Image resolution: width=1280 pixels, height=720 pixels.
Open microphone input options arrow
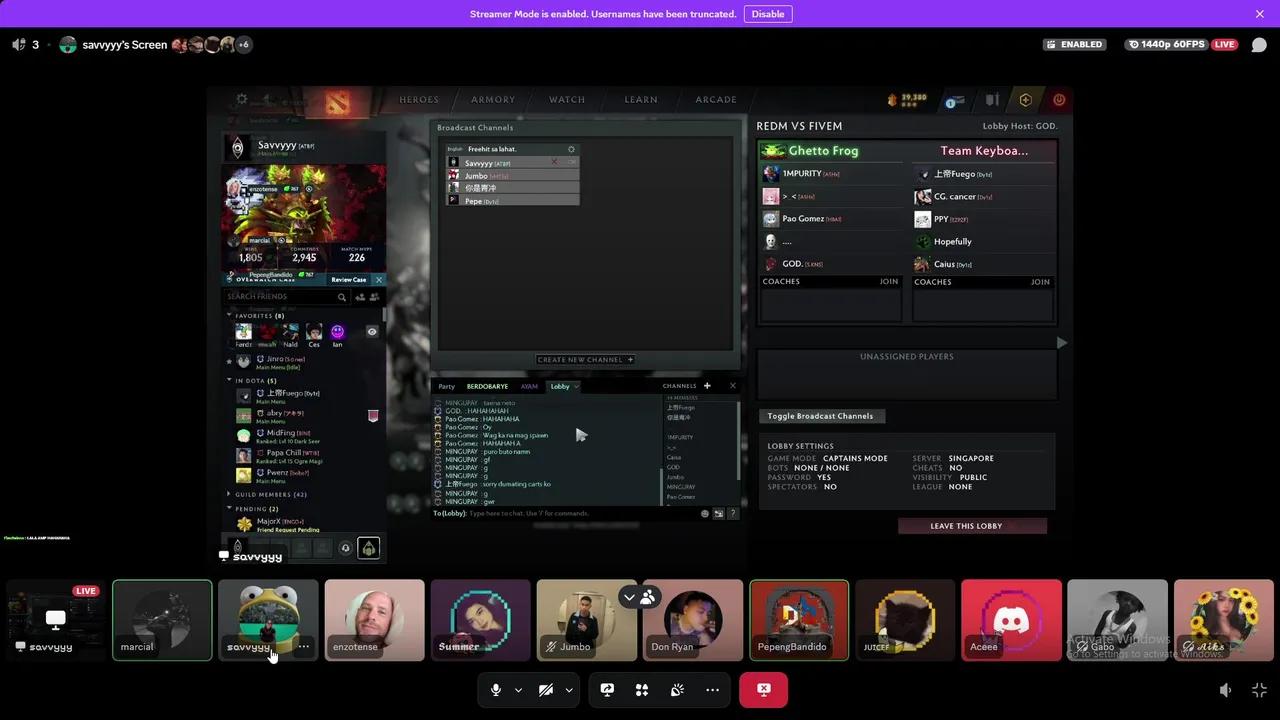pyautogui.click(x=518, y=690)
